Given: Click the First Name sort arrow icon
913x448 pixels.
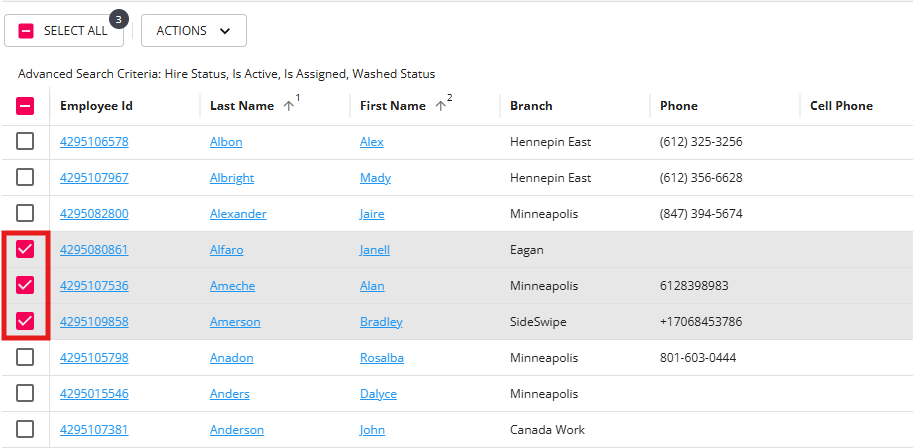Looking at the screenshot, I should click(x=441, y=106).
